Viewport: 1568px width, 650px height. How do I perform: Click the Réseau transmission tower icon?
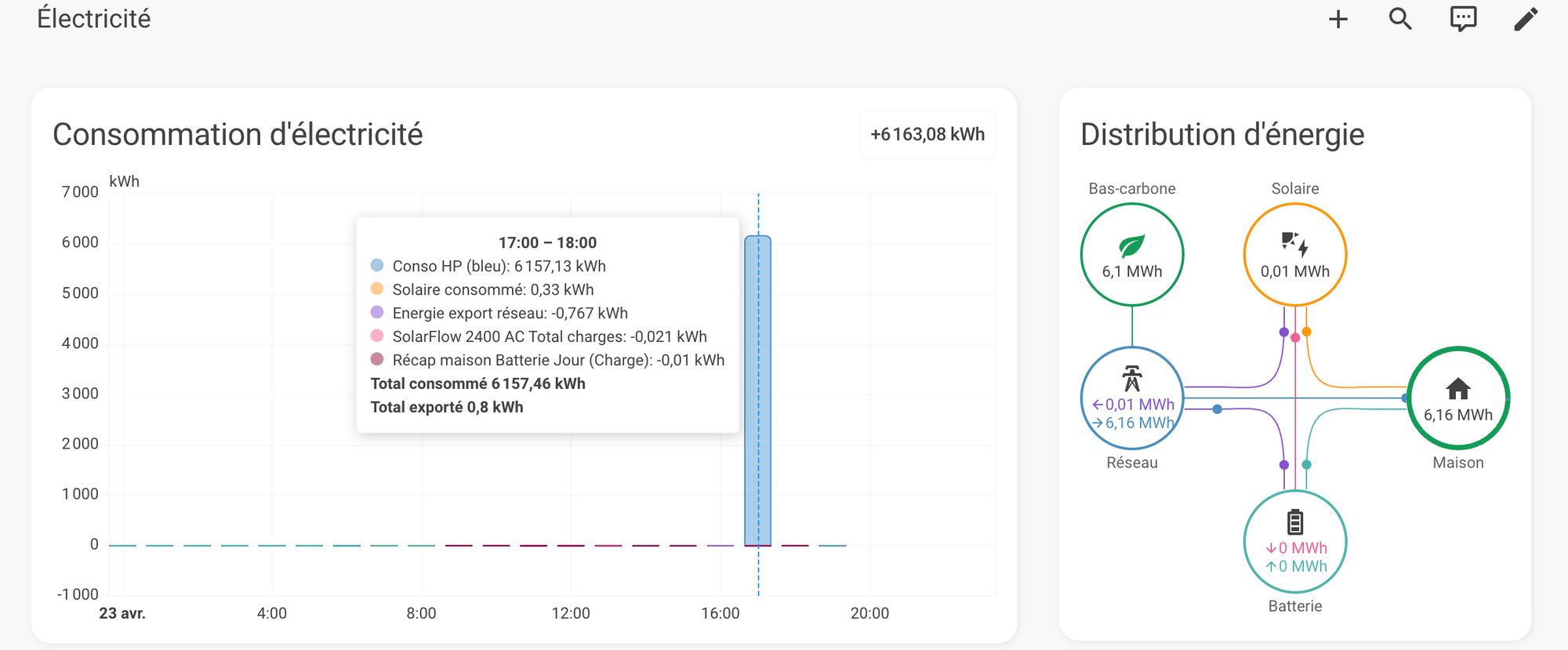tap(1131, 379)
